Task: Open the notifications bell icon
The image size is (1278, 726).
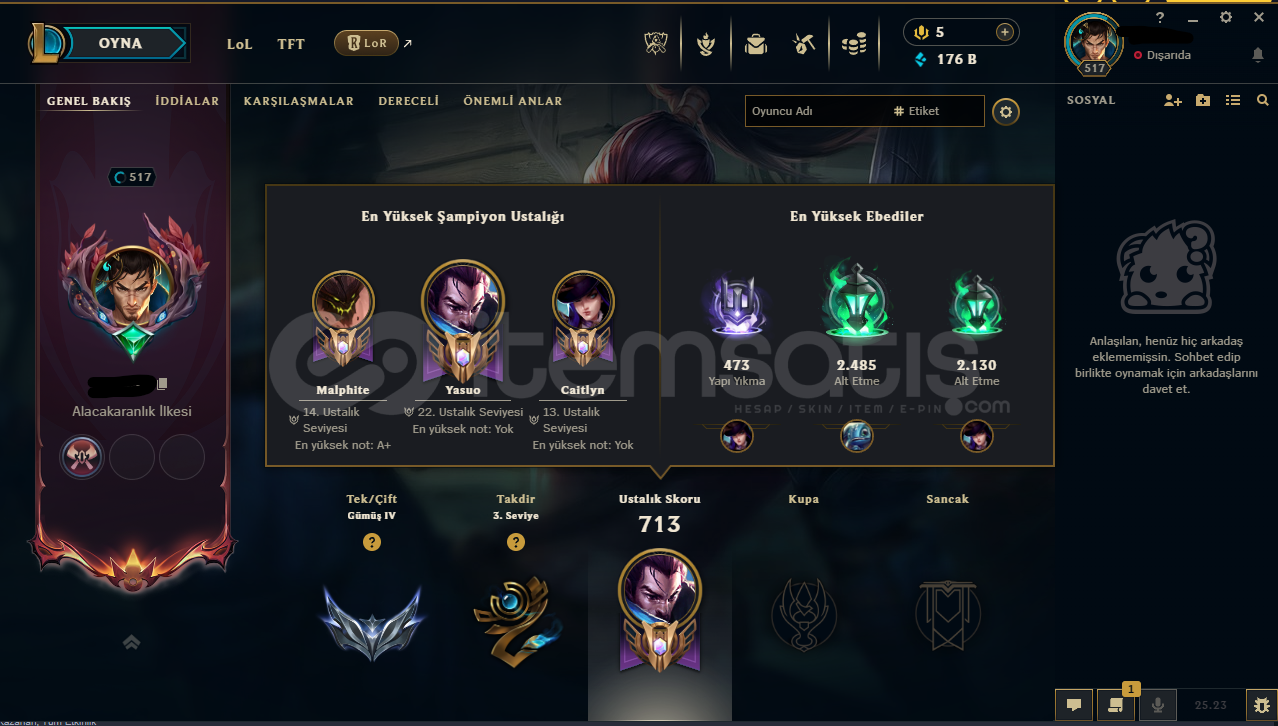Action: click(x=1258, y=55)
